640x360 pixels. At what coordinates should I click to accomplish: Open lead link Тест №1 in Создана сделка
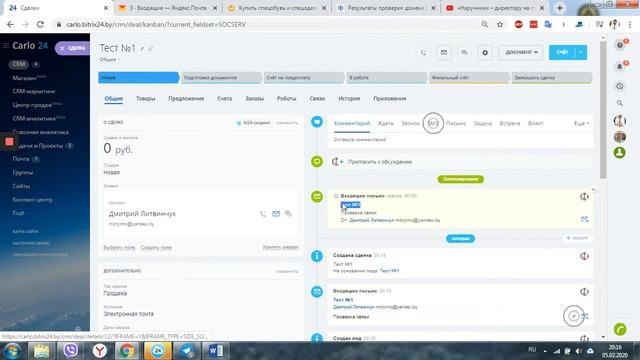tap(389, 271)
